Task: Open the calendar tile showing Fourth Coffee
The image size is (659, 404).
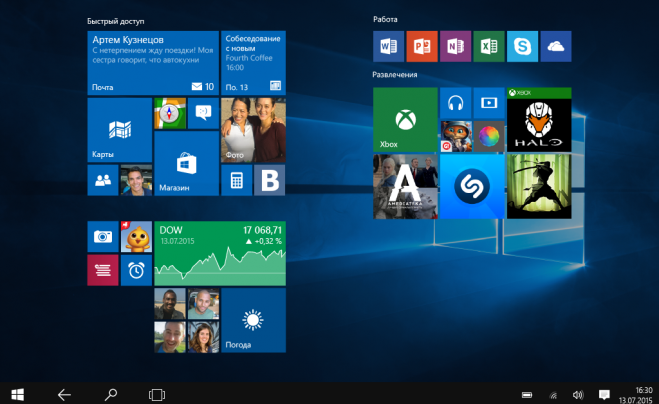Action: (x=252, y=62)
